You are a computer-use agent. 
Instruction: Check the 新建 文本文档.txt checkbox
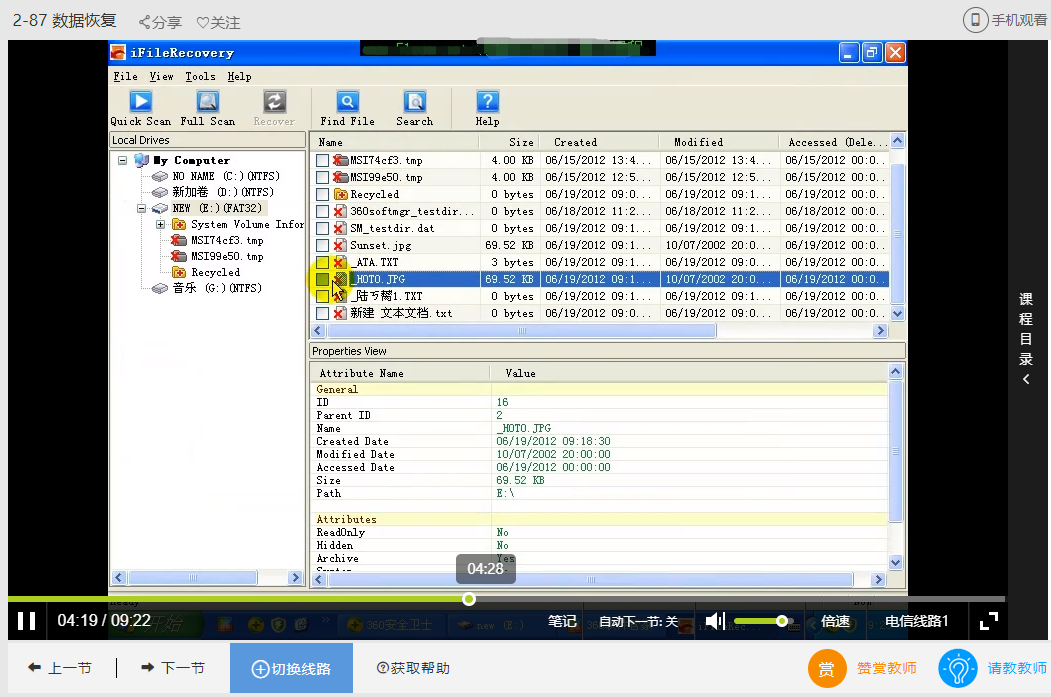click(x=322, y=314)
